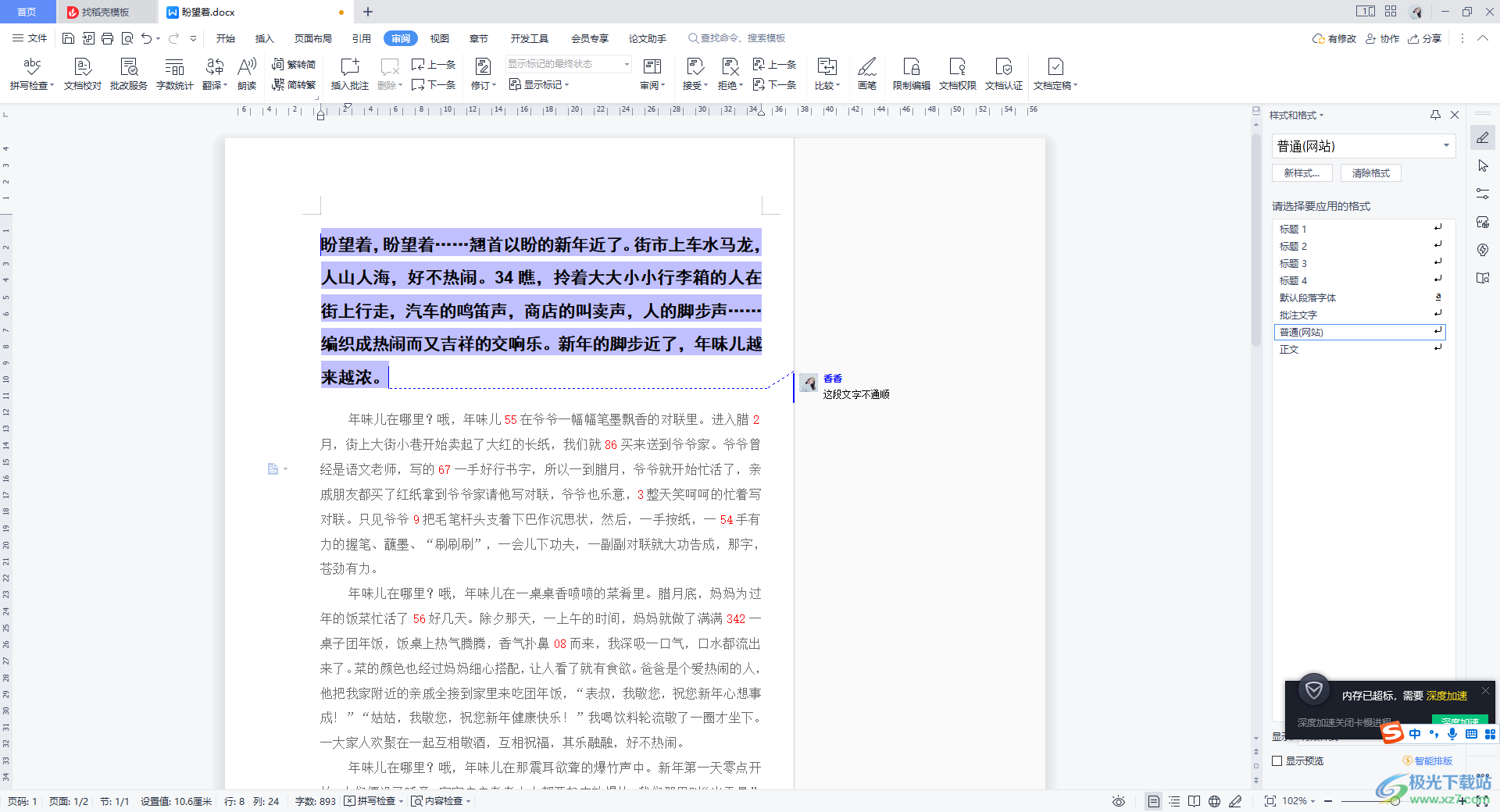Screen dimensions: 1500x812
Task: Jump to previous revision (上一条) beside 接受
Action: pyautogui.click(x=774, y=64)
